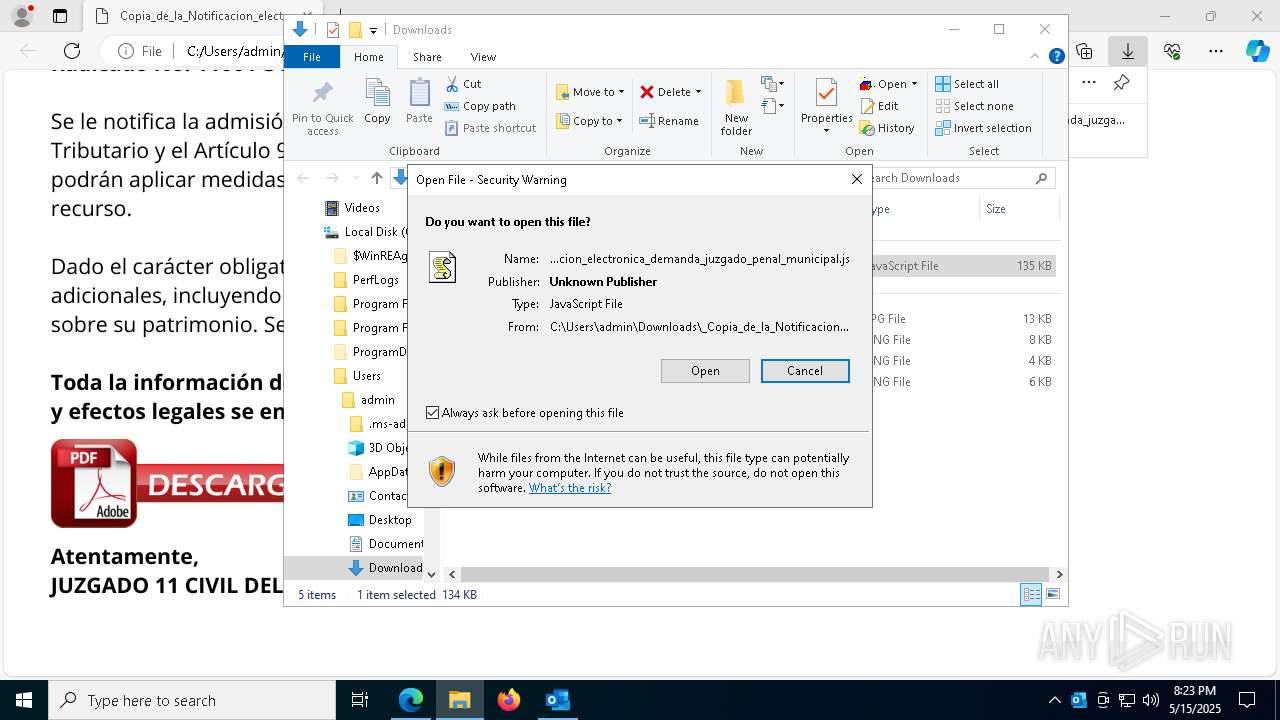This screenshot has height=720, width=1280.
Task: Click Paste shortcut in ribbon
Action: 491,128
